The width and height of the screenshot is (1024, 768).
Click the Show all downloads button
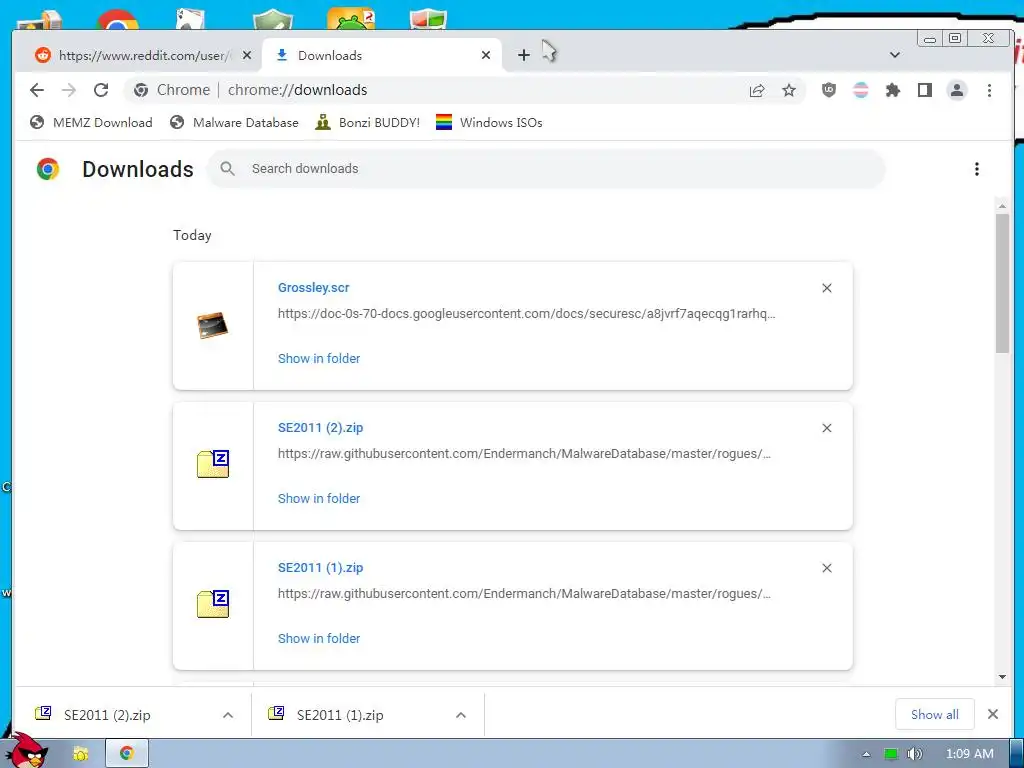point(935,714)
